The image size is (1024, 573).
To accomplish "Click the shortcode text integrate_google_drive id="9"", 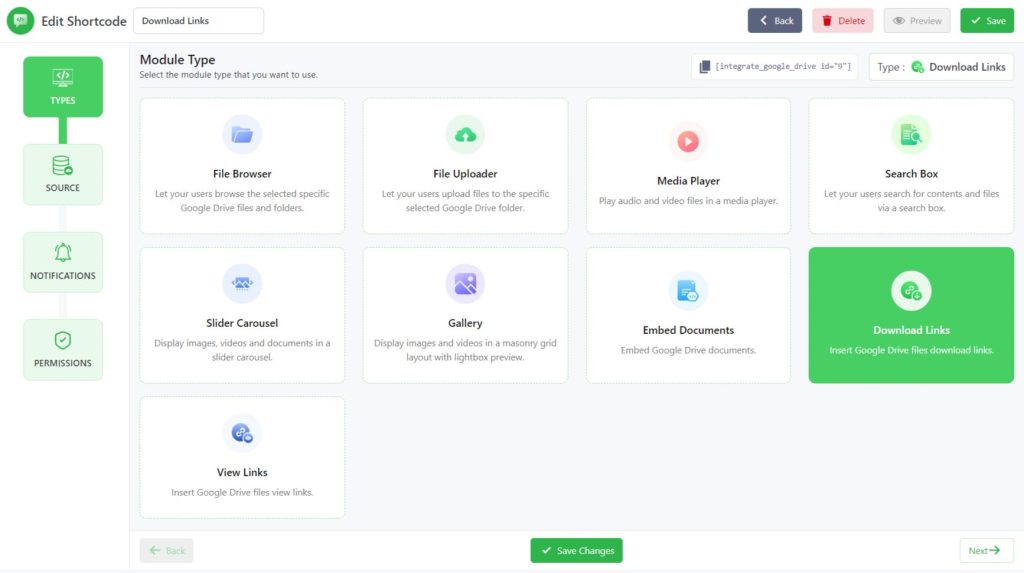I will point(783,67).
